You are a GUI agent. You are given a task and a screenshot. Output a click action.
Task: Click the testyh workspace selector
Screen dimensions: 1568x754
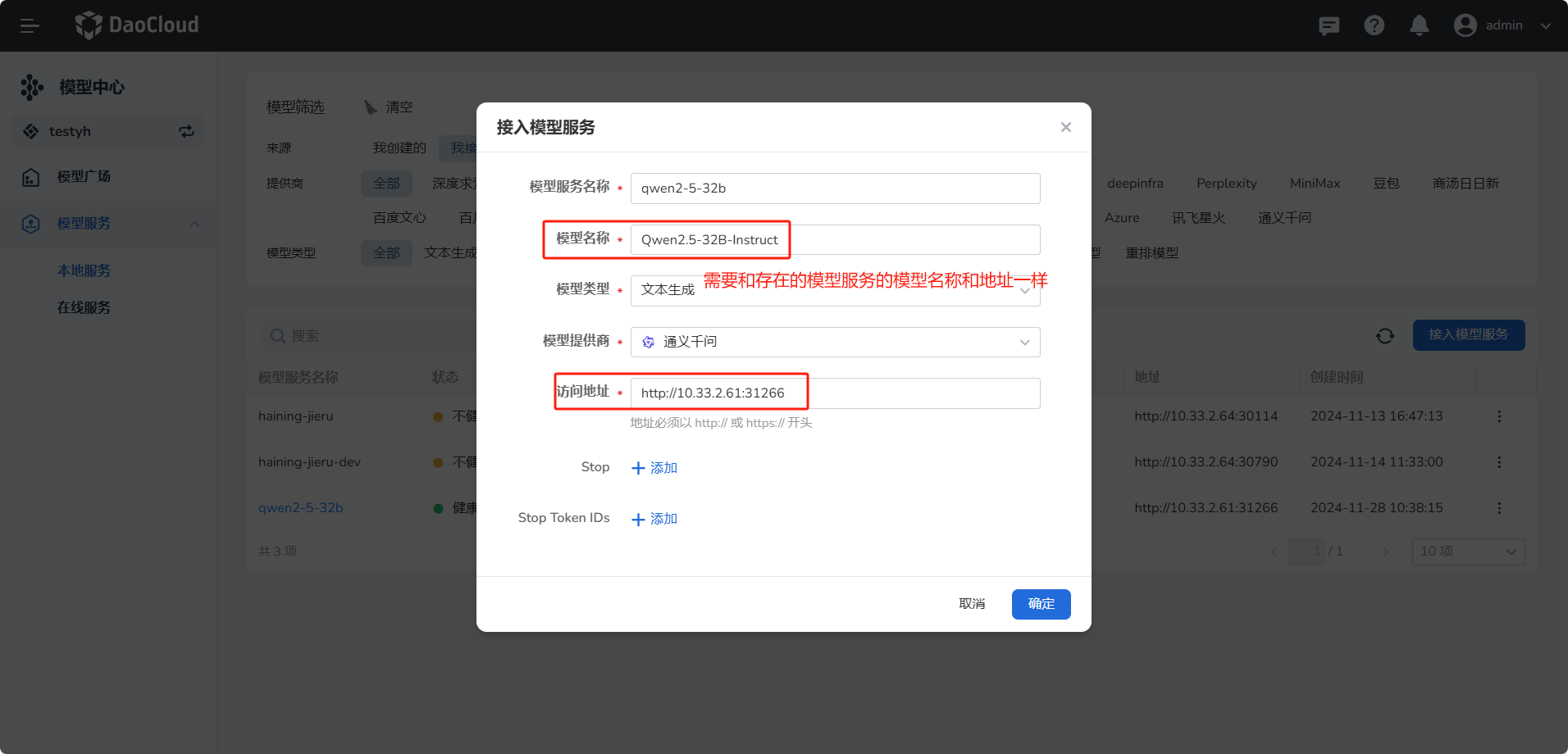tap(107, 131)
